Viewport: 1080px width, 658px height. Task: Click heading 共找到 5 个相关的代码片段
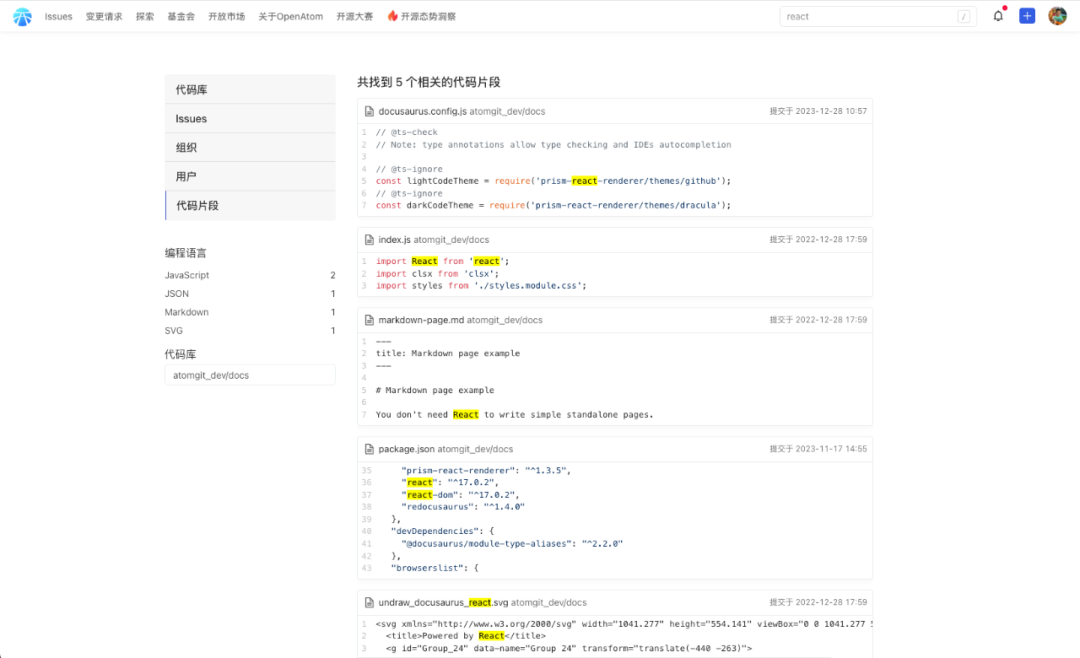[x=428, y=82]
